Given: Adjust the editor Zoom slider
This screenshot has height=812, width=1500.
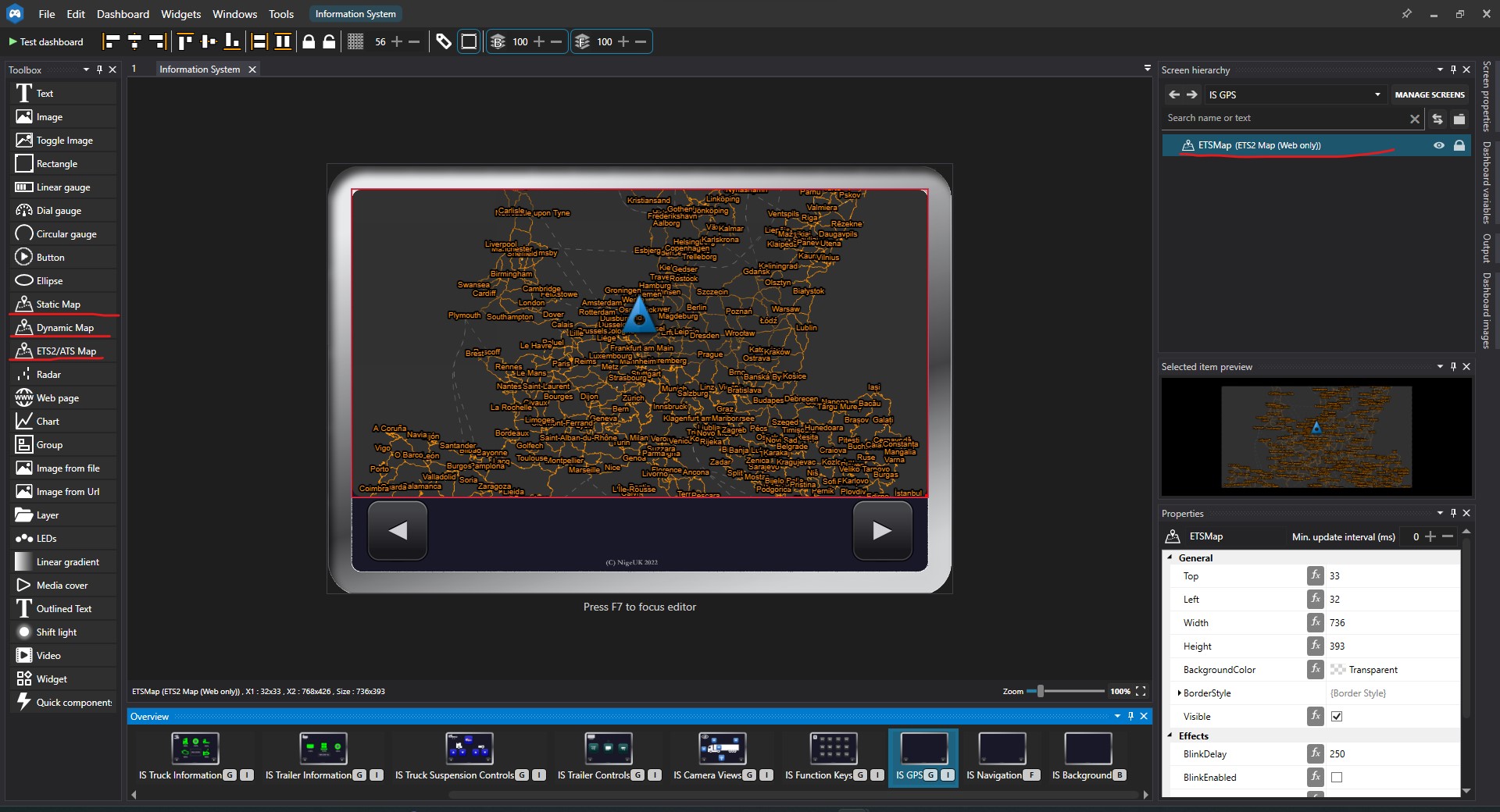Looking at the screenshot, I should coord(1040,691).
